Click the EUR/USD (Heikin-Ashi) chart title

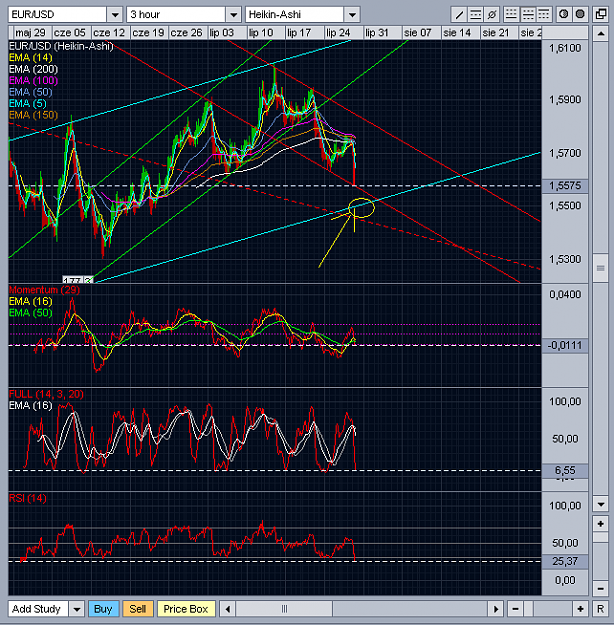tap(61, 46)
